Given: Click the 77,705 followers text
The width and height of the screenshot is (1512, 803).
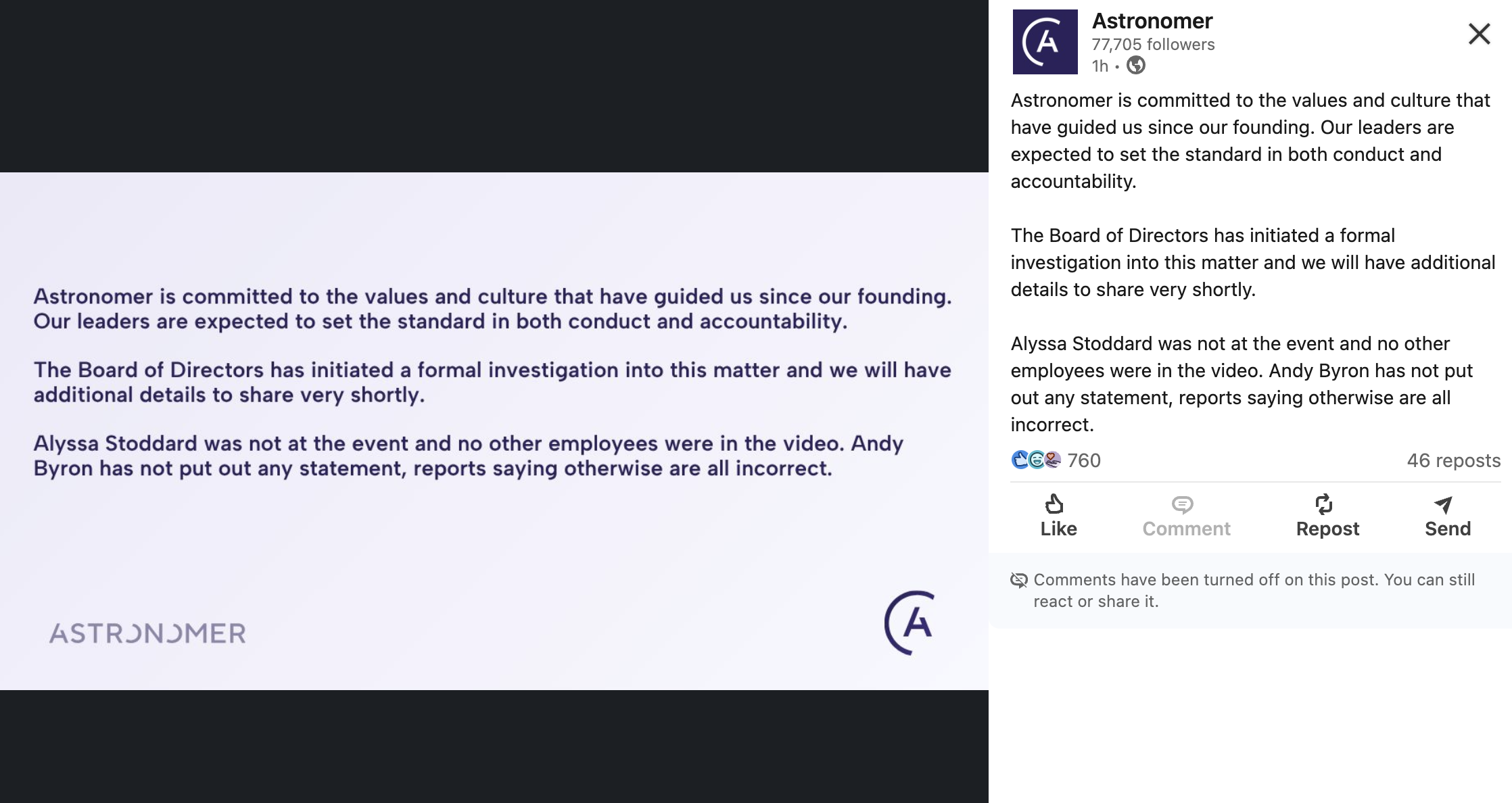Looking at the screenshot, I should point(1153,45).
